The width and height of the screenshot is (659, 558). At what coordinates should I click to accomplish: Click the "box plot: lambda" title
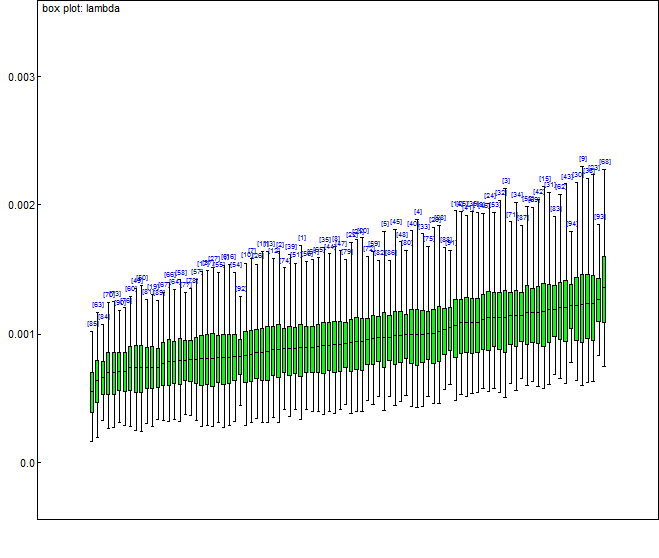81,8
